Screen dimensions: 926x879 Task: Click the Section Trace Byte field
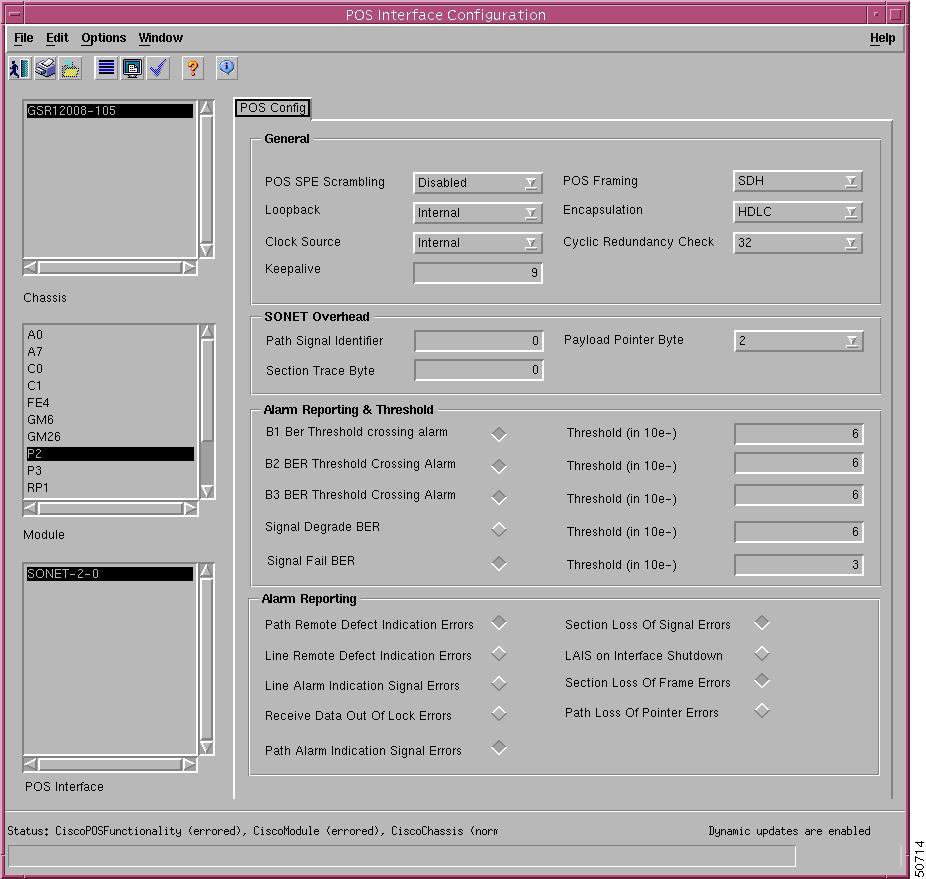pos(478,370)
